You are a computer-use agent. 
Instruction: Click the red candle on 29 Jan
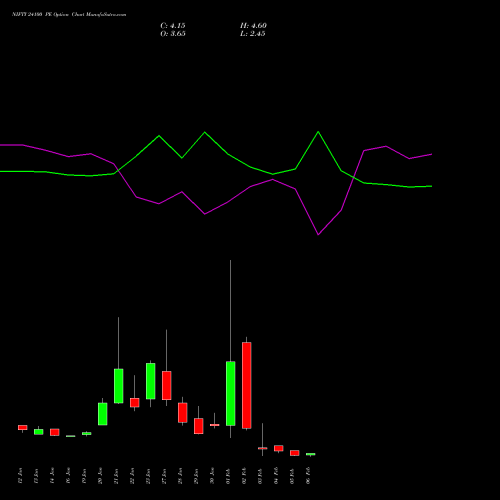199,426
